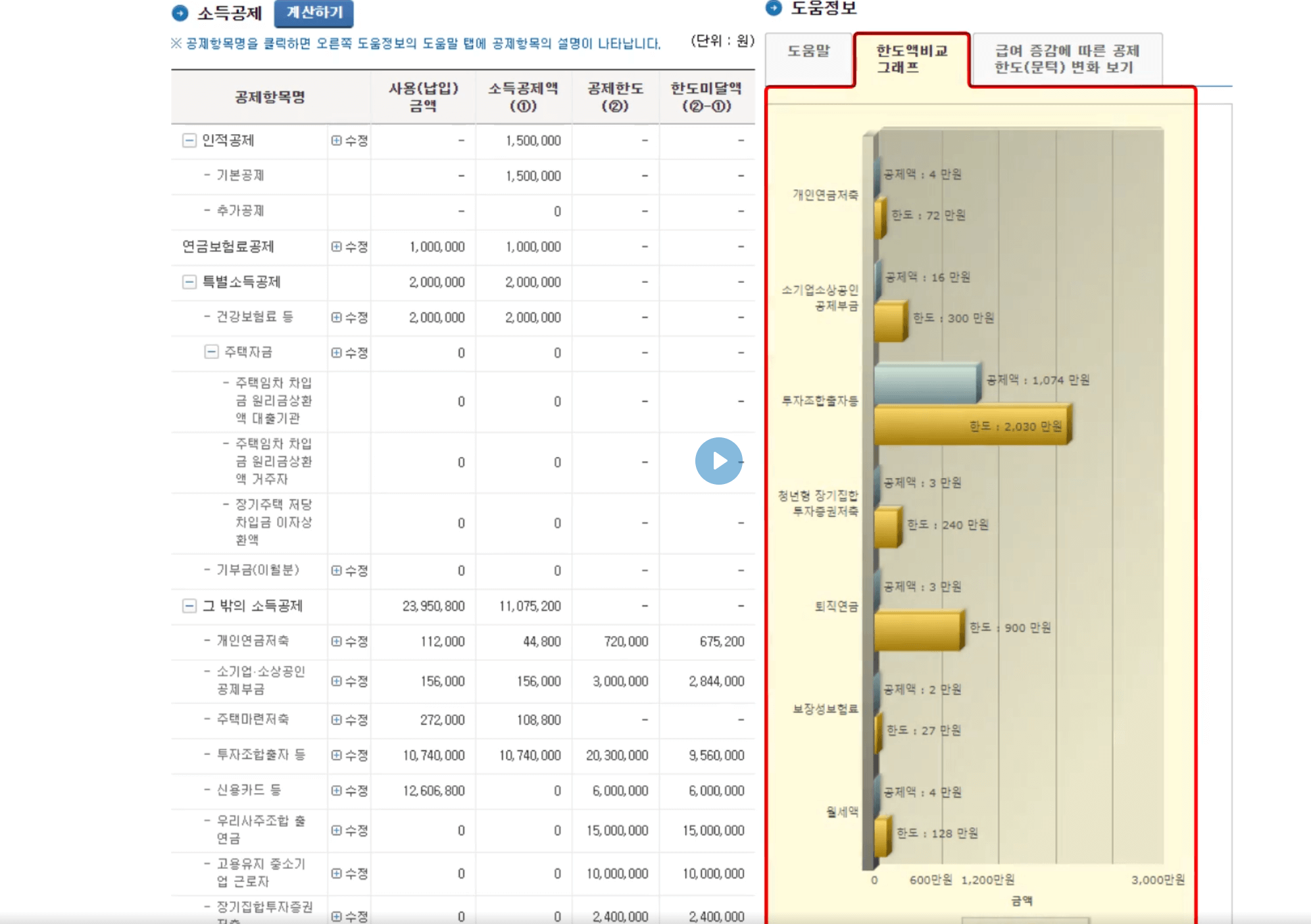Collapse the 그 밖의 소득공제 section
The image size is (1311, 924).
pos(190,606)
